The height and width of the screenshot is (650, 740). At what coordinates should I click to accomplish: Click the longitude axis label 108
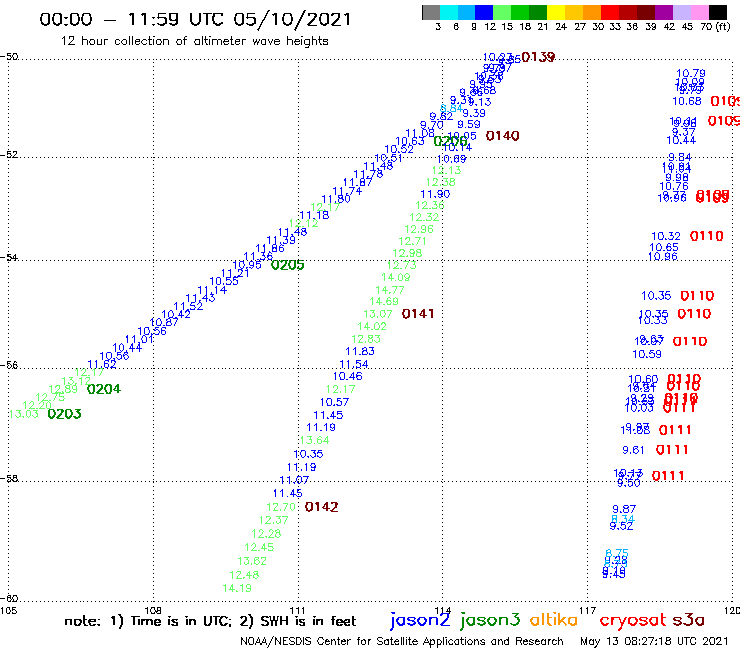152,610
